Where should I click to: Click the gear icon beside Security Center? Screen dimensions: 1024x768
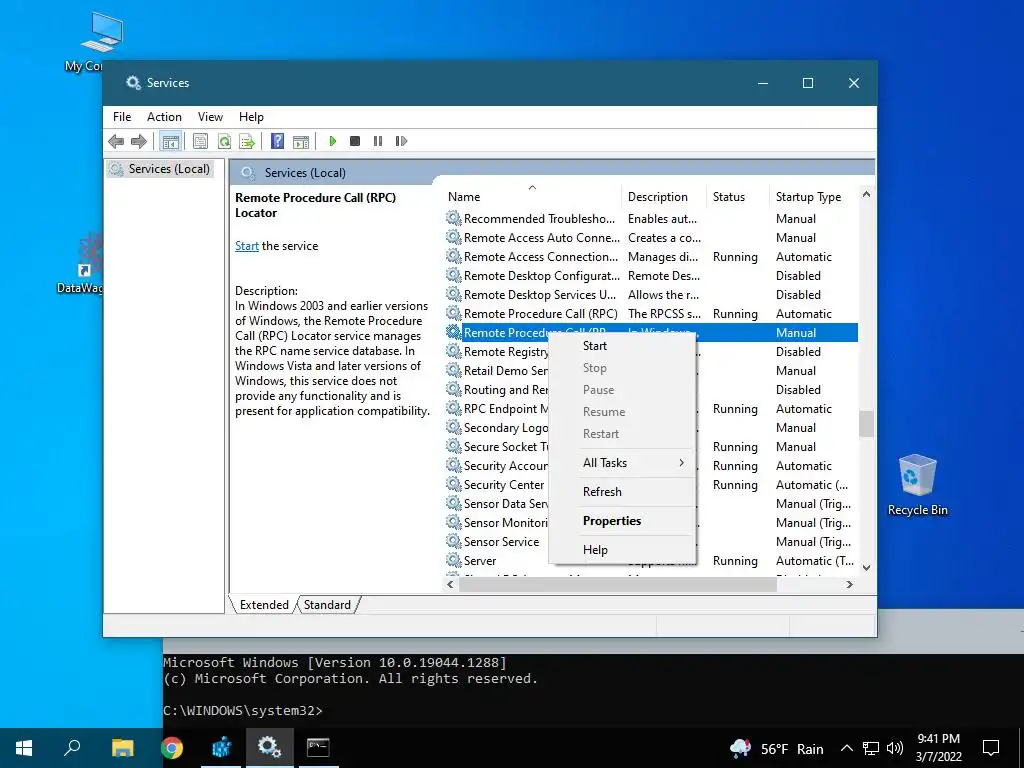click(454, 485)
